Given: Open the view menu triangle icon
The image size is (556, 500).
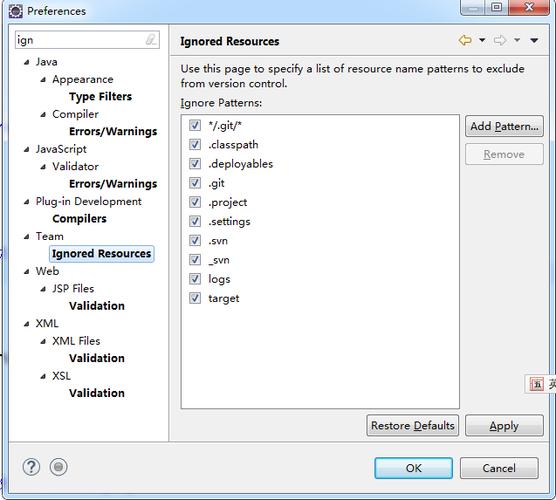Looking at the screenshot, I should (x=534, y=40).
